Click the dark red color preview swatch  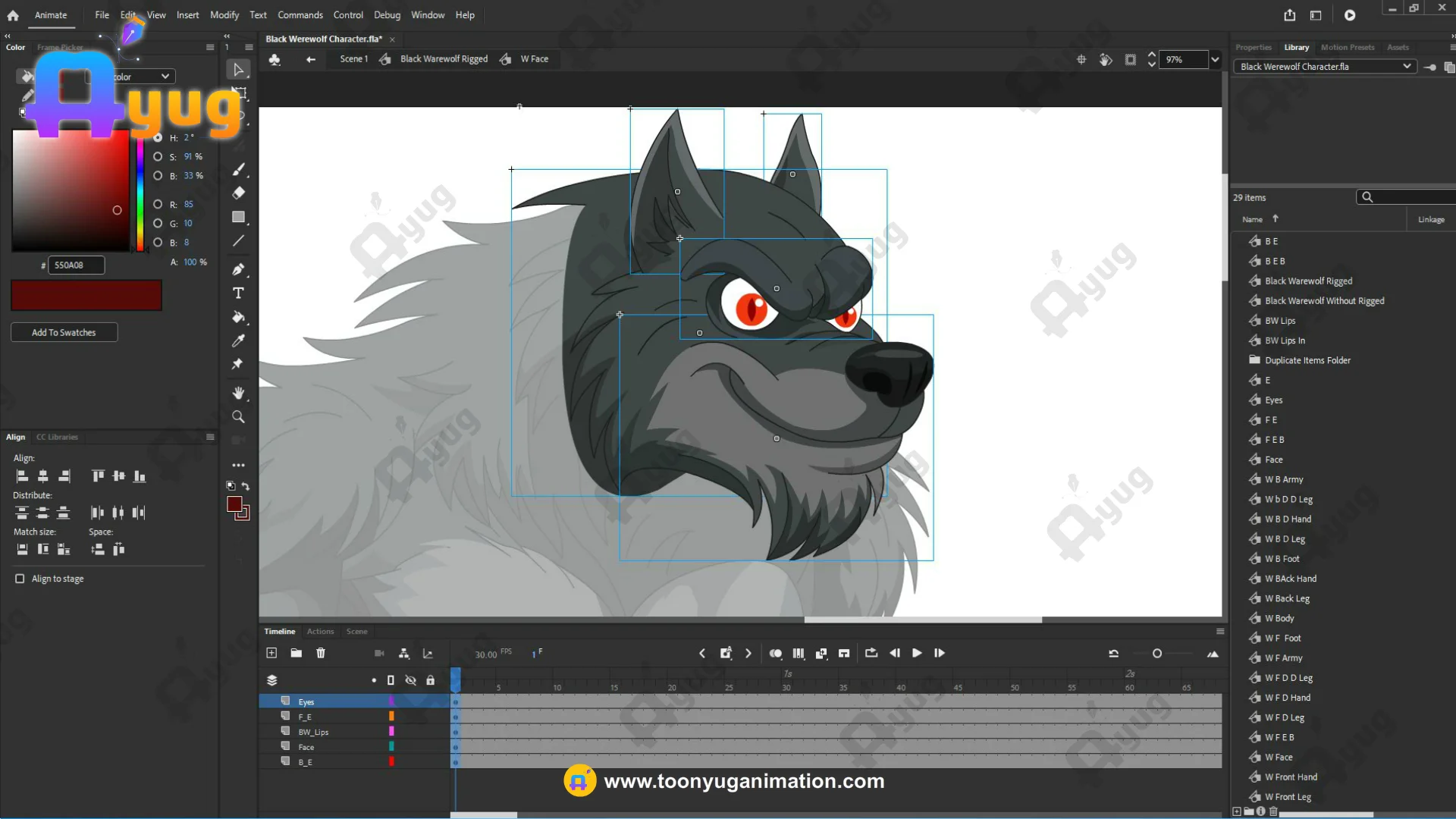point(86,295)
